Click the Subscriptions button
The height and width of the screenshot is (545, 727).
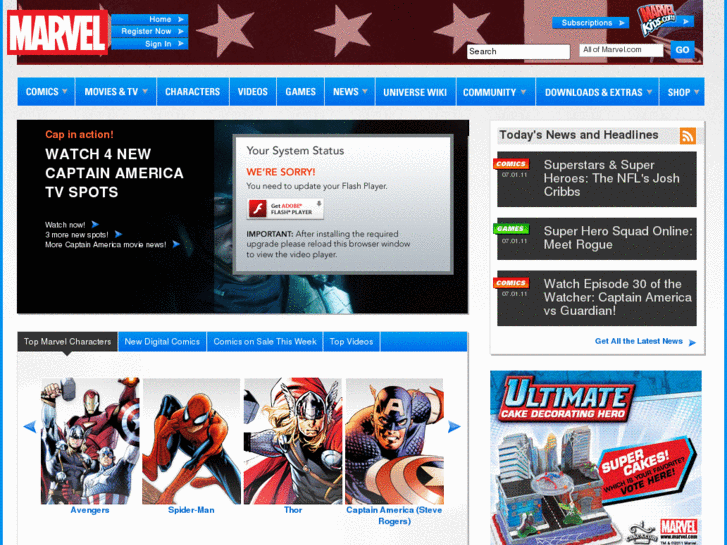tap(590, 23)
